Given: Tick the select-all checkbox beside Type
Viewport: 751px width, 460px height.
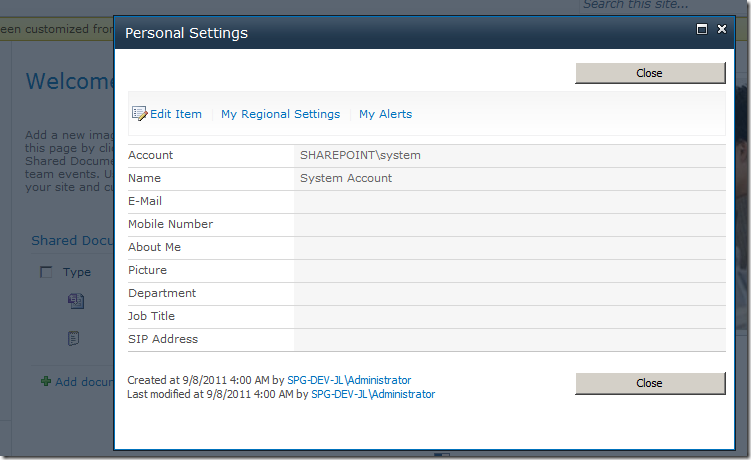Looking at the screenshot, I should (x=46, y=272).
